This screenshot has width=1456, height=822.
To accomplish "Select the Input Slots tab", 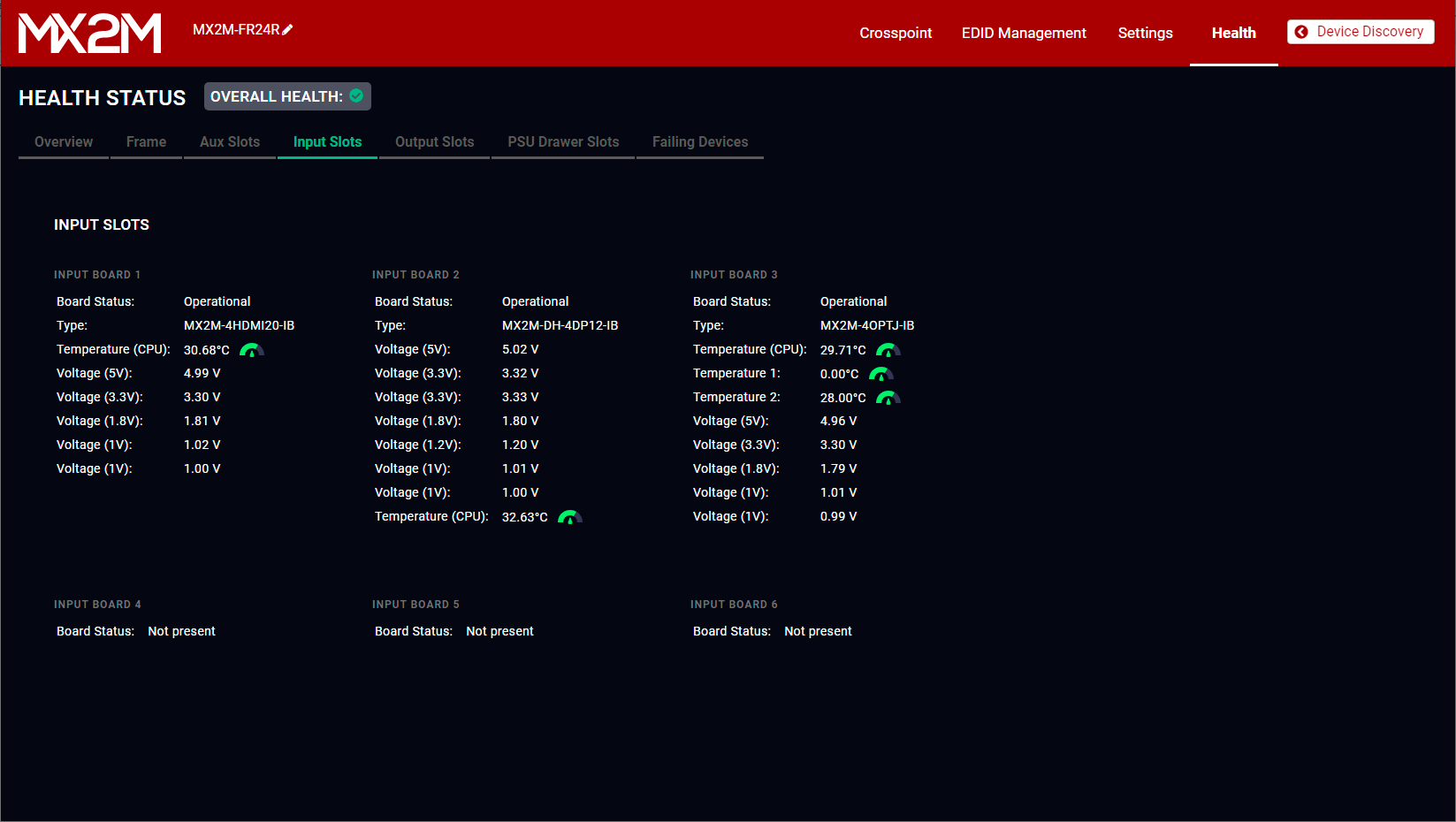I will coord(327,142).
